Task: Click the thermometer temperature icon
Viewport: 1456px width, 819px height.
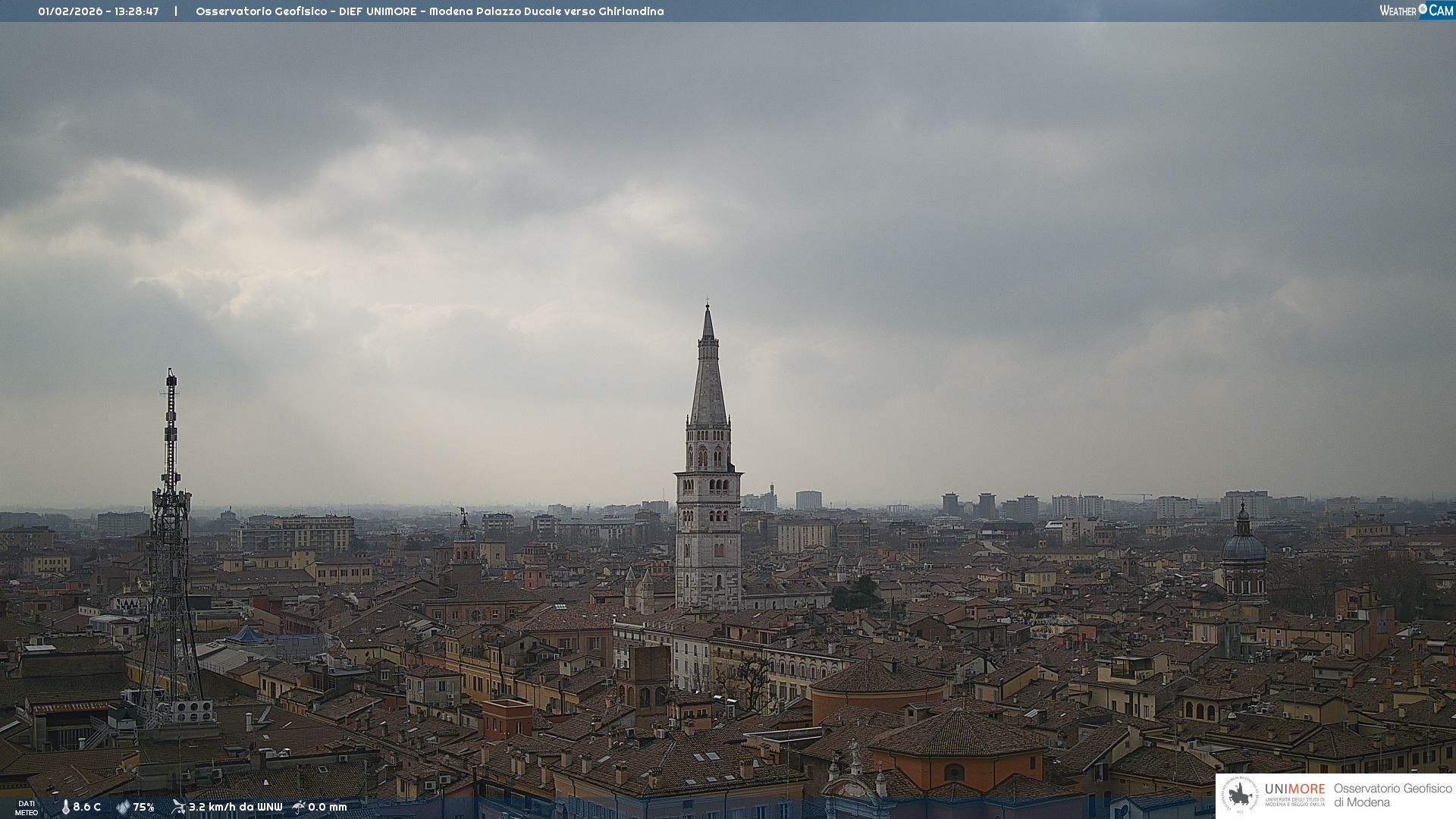Action: (65, 808)
